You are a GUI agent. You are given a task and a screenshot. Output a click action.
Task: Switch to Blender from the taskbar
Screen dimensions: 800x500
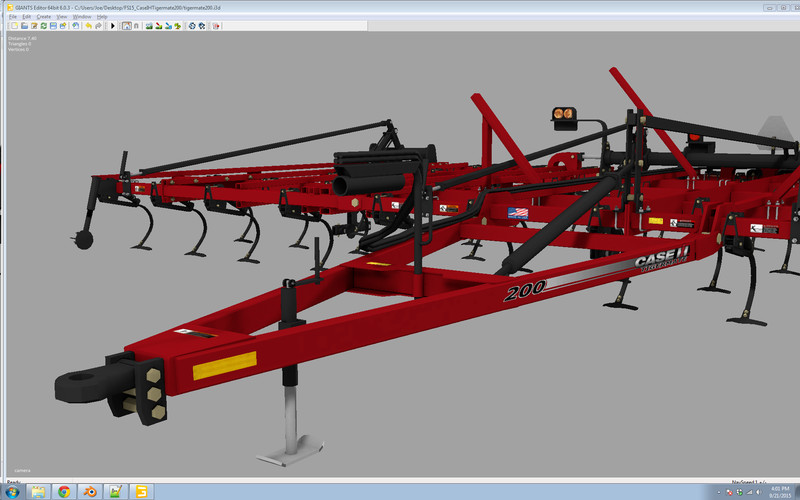[x=90, y=491]
